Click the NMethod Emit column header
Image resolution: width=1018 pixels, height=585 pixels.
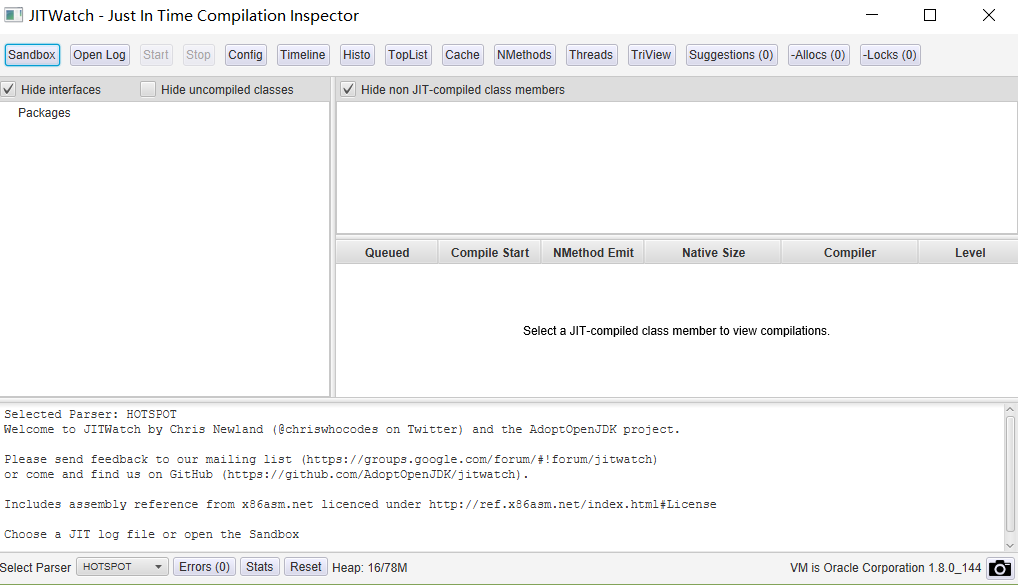[593, 253]
